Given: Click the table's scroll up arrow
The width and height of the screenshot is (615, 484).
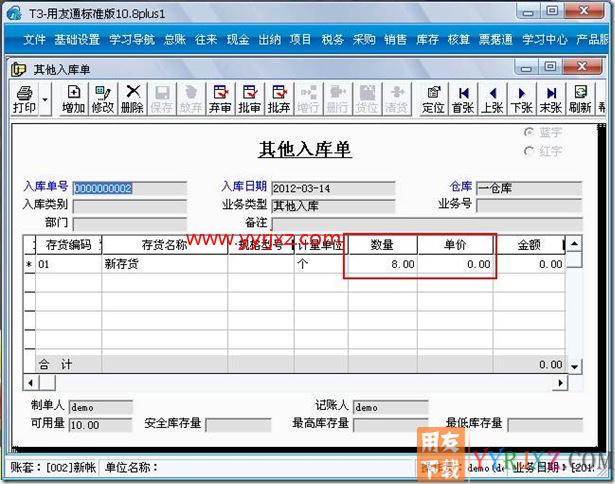Looking at the screenshot, I should (574, 244).
